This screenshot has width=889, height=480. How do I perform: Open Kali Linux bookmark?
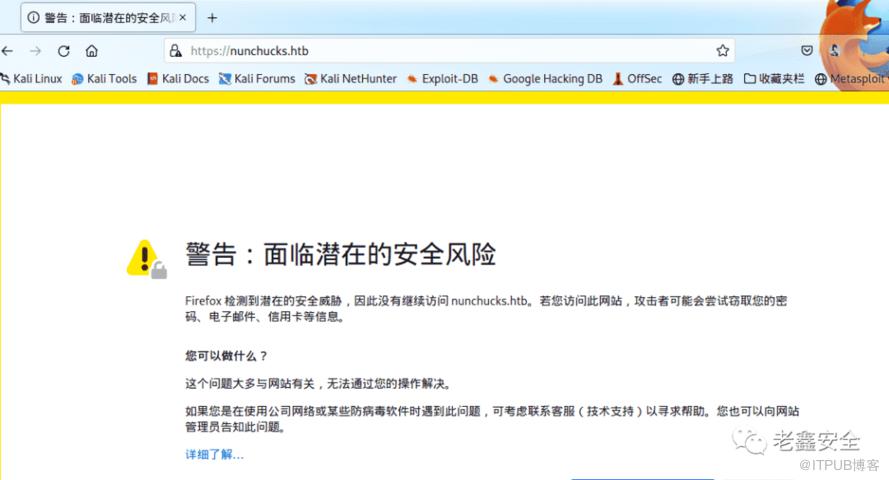click(x=32, y=79)
